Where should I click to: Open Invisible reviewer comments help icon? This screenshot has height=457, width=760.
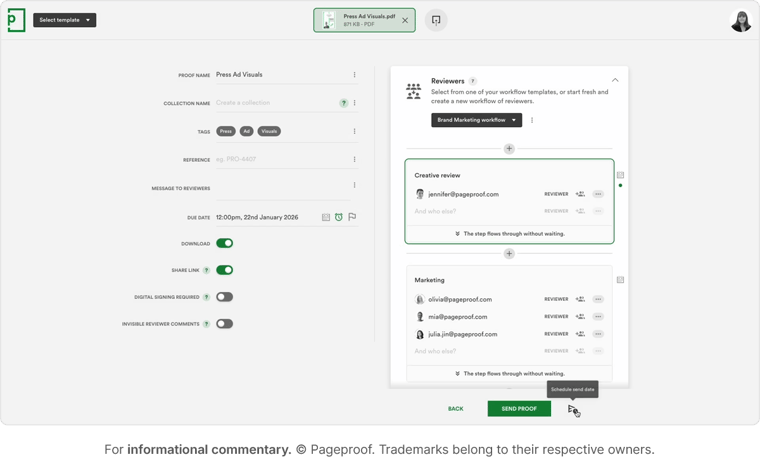(x=206, y=324)
